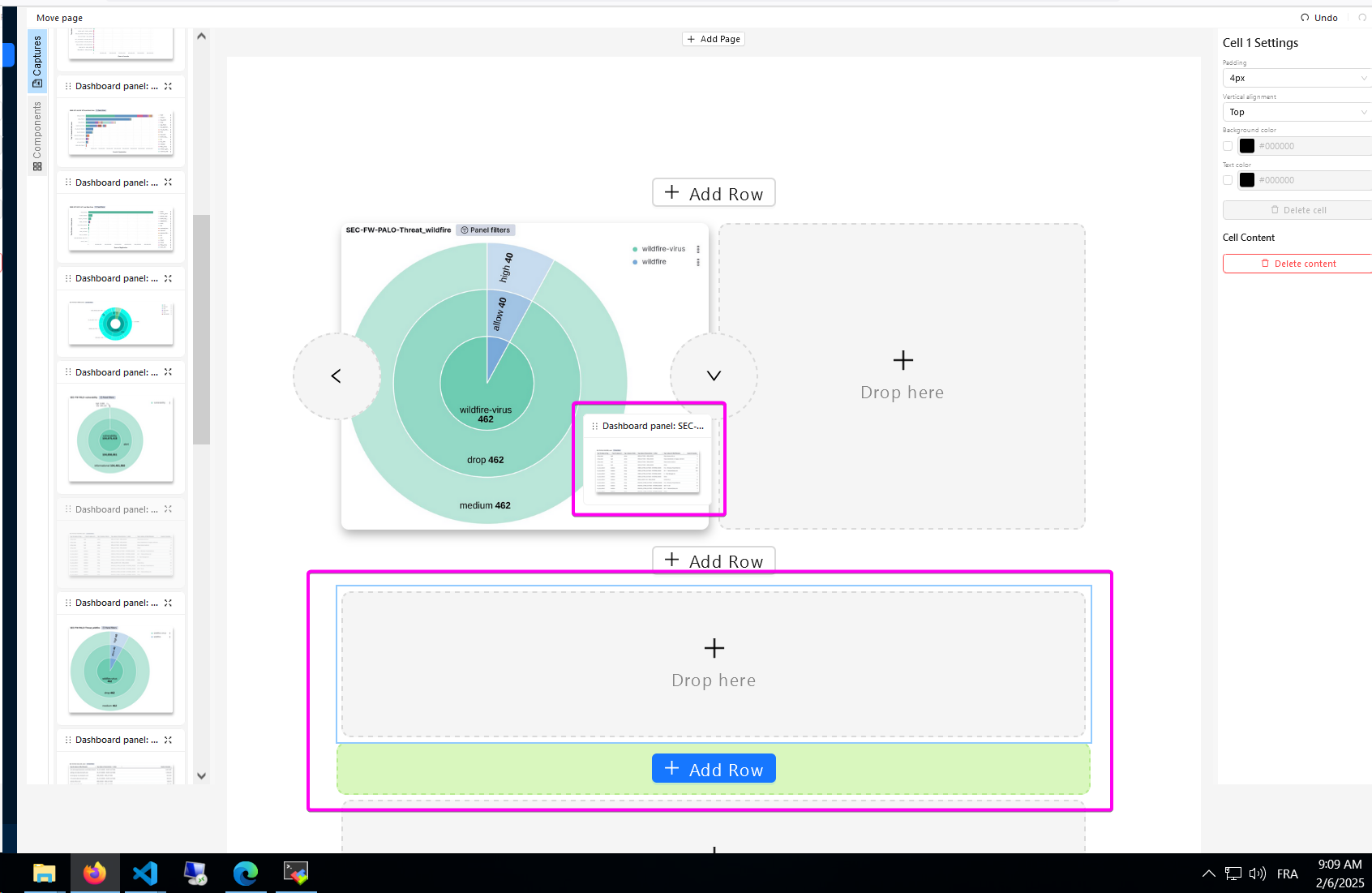Click the Background color black swatch
This screenshot has width=1372, height=893.
[1247, 146]
